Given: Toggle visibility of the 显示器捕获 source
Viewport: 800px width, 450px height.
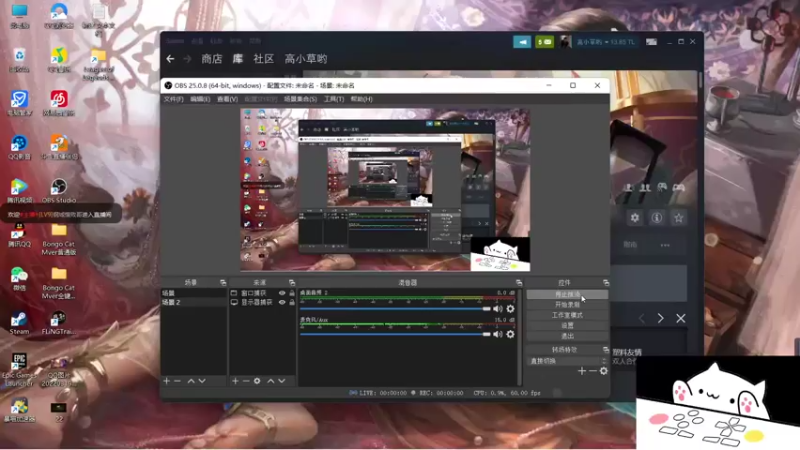Looking at the screenshot, I should pyautogui.click(x=282, y=302).
